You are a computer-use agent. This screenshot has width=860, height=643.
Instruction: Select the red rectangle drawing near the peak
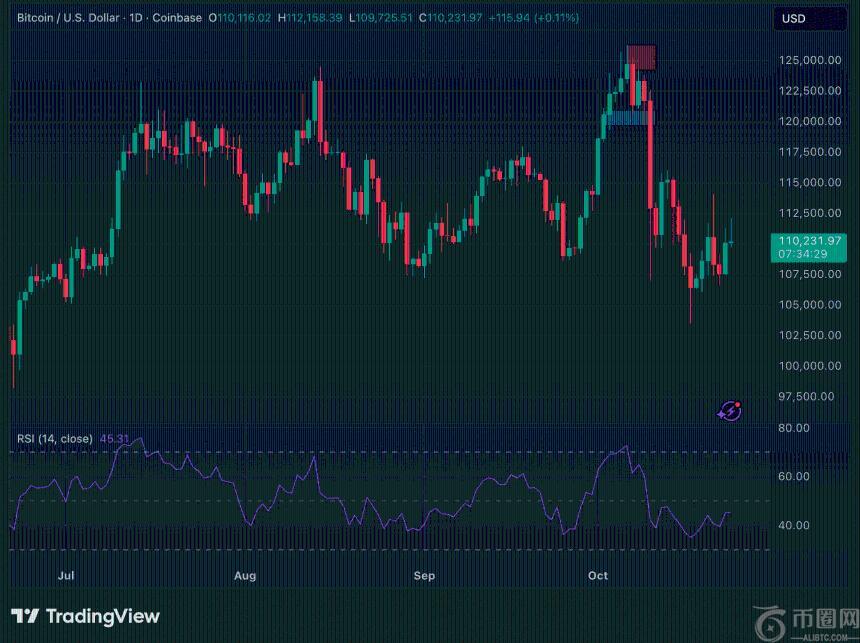(641, 57)
